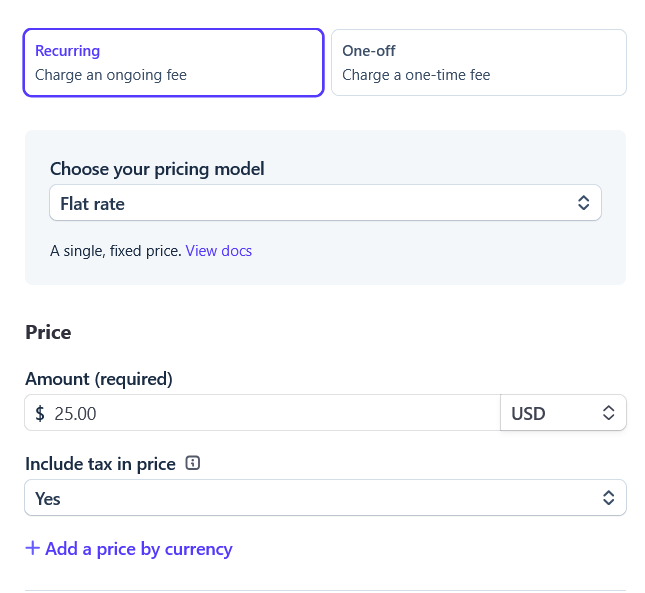The image size is (645, 593).
Task: Click the Amount (required) label
Action: pos(99,379)
